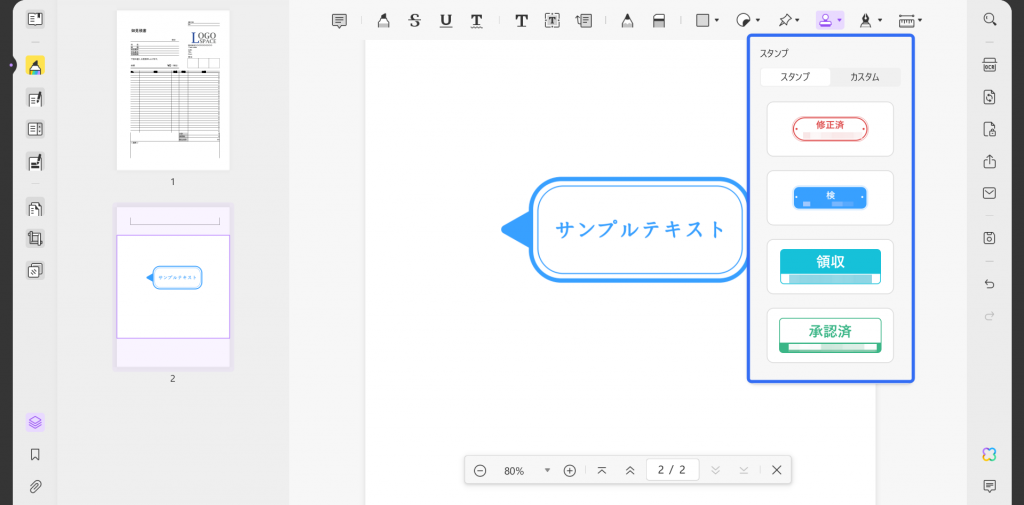
Task: Run the OCR tool in right sidebar
Action: point(989,65)
